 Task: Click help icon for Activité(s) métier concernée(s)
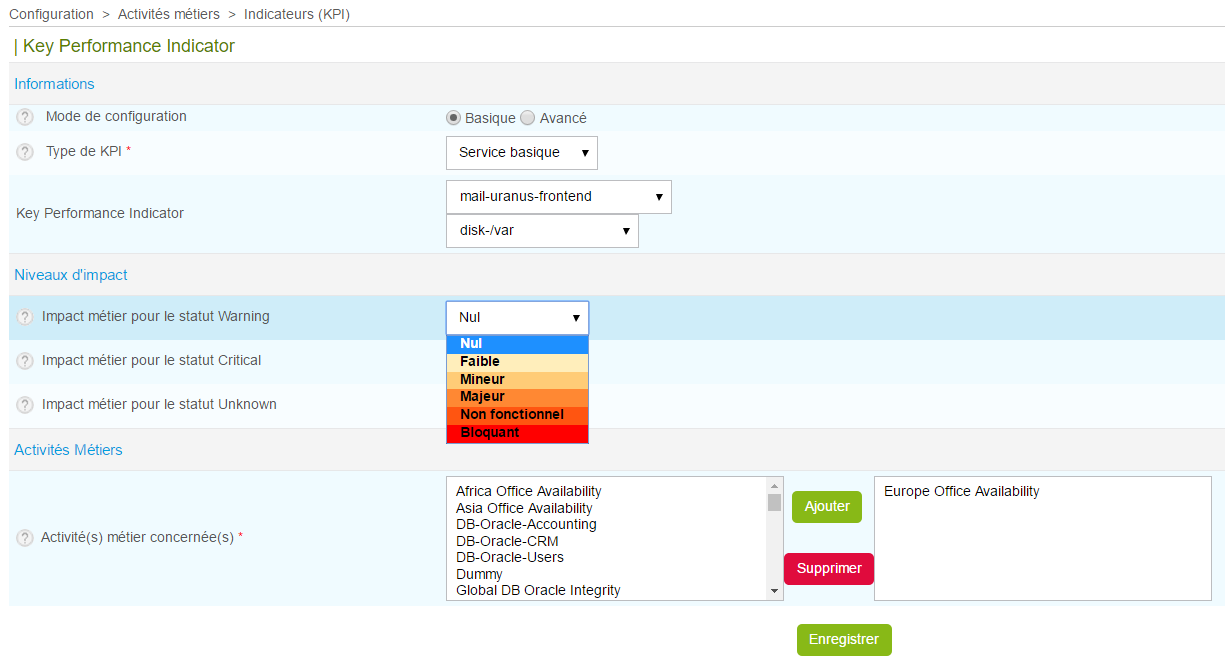click(x=25, y=538)
